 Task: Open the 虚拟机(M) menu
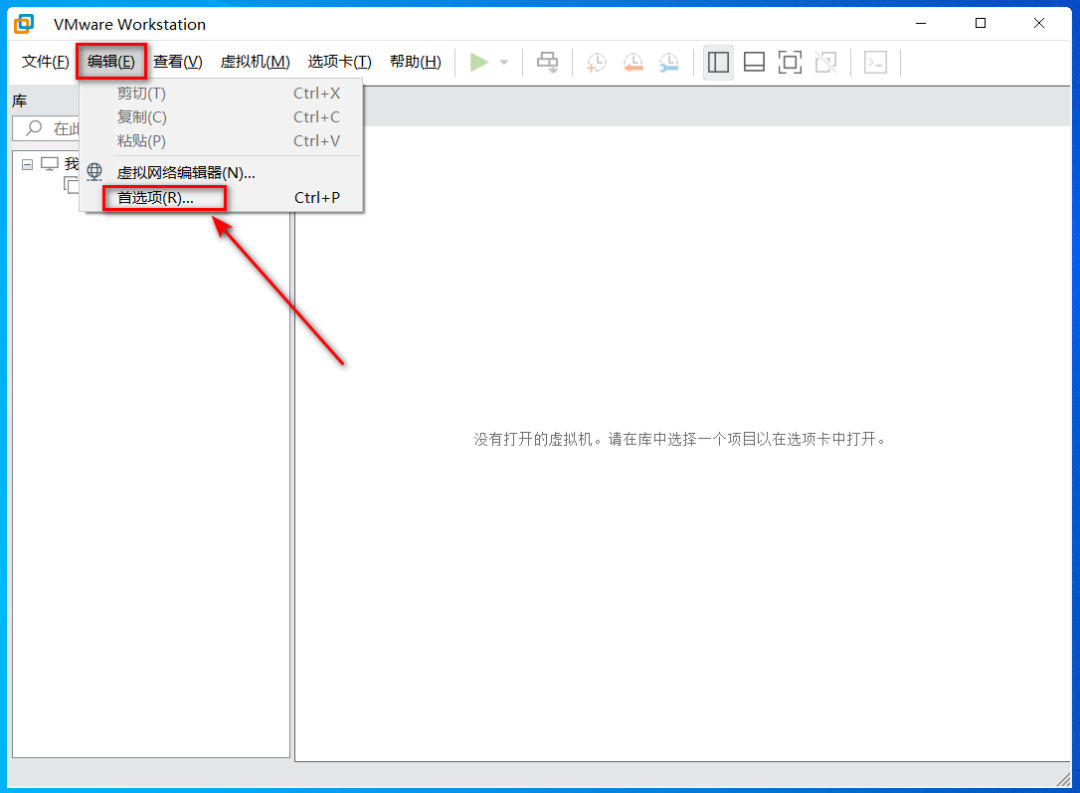point(255,62)
